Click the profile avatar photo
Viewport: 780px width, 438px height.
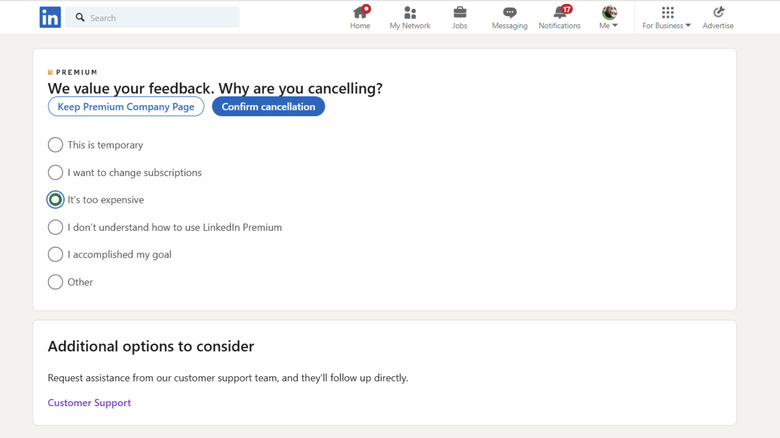[609, 12]
